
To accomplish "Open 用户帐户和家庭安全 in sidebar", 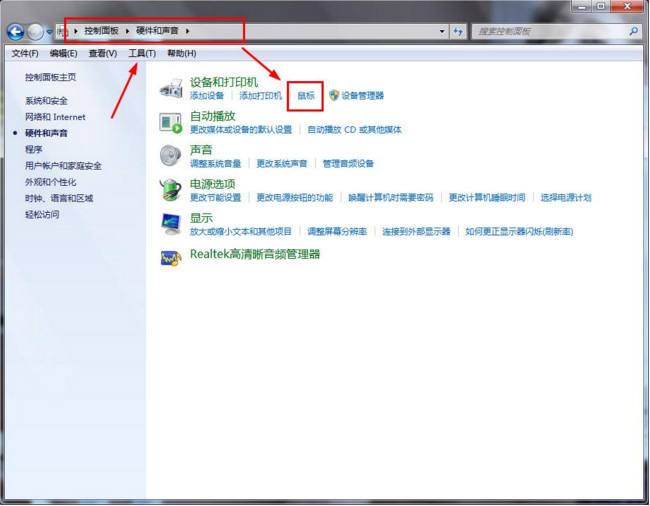I will click(63, 166).
